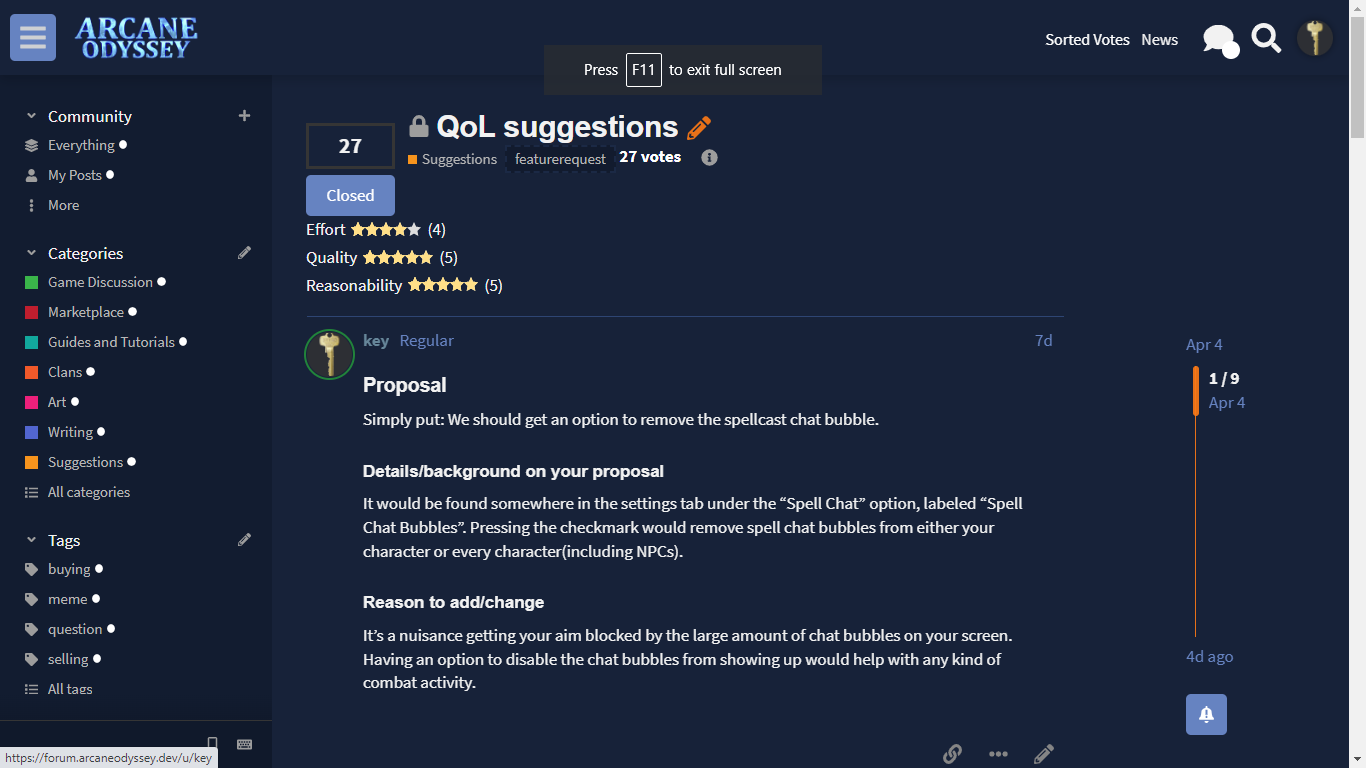Open the featurerequest tag
The height and width of the screenshot is (768, 1366).
(x=560, y=159)
